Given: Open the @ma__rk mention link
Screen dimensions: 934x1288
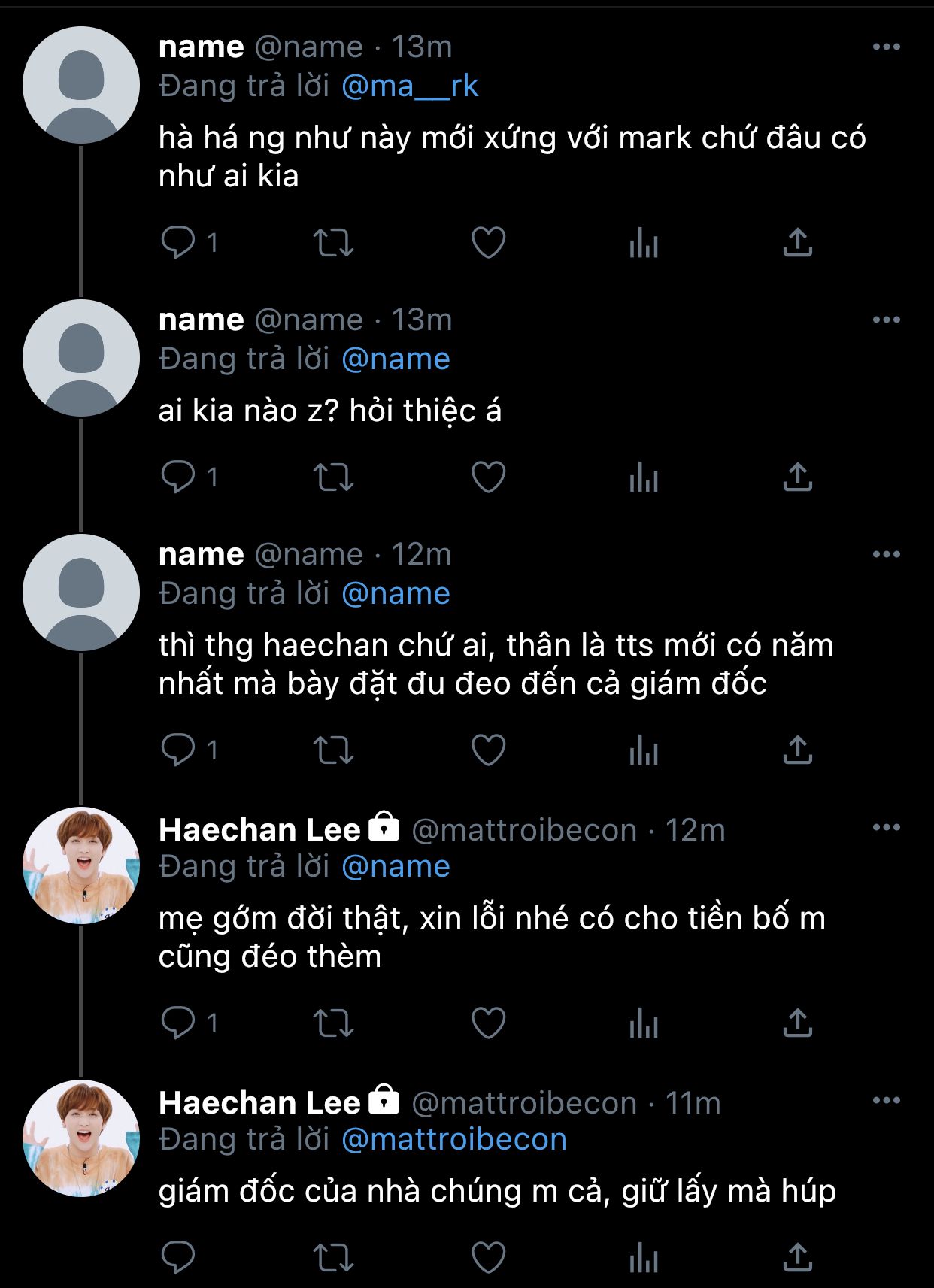Looking at the screenshot, I should (410, 86).
